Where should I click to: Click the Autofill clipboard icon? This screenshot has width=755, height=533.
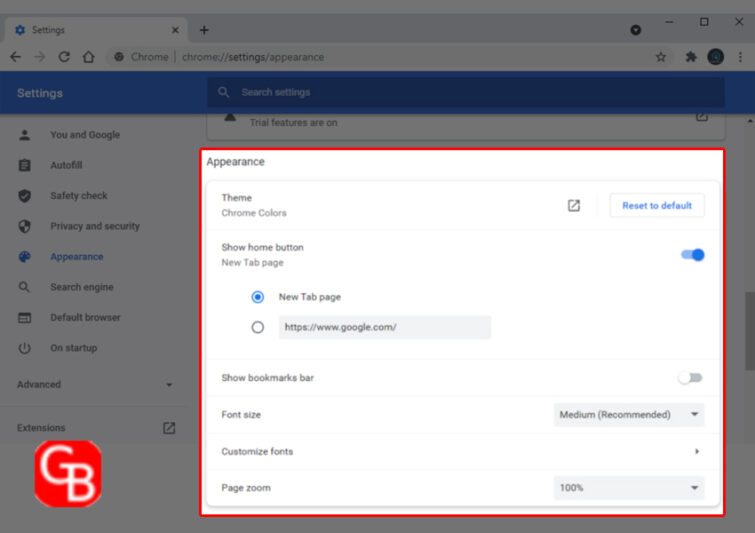(25, 165)
